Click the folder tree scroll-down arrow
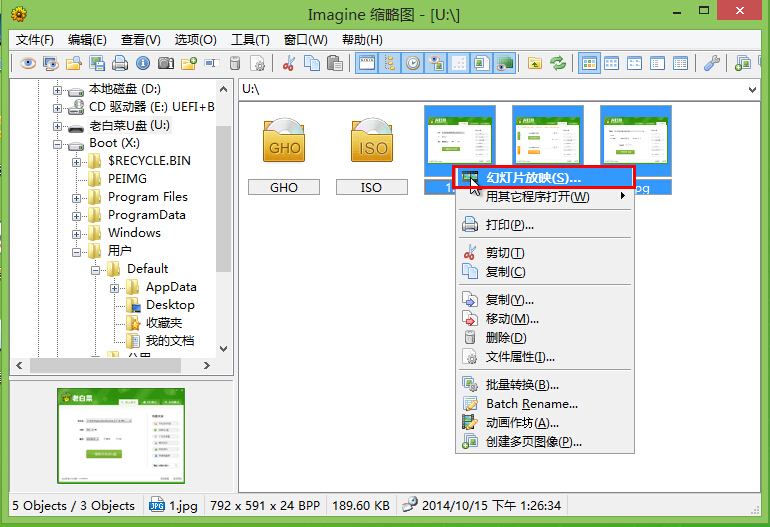 click(x=223, y=349)
